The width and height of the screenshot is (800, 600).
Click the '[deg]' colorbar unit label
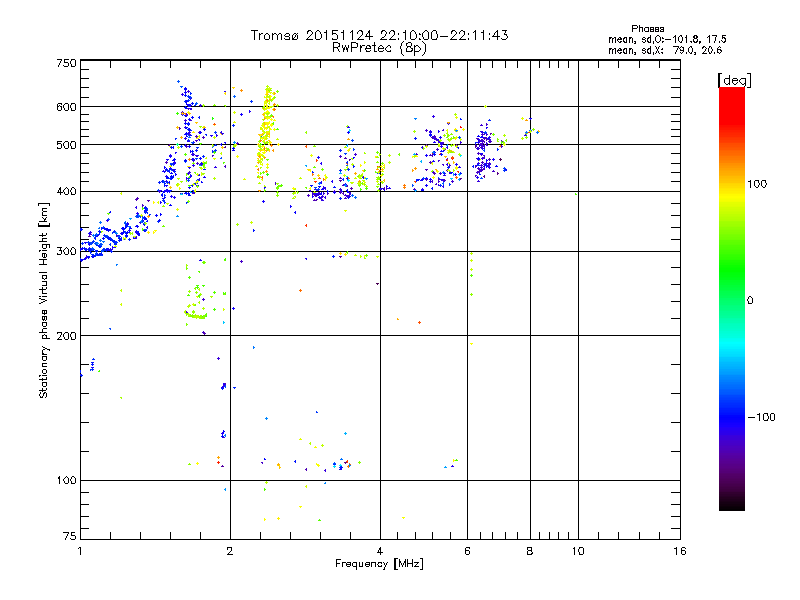click(734, 81)
